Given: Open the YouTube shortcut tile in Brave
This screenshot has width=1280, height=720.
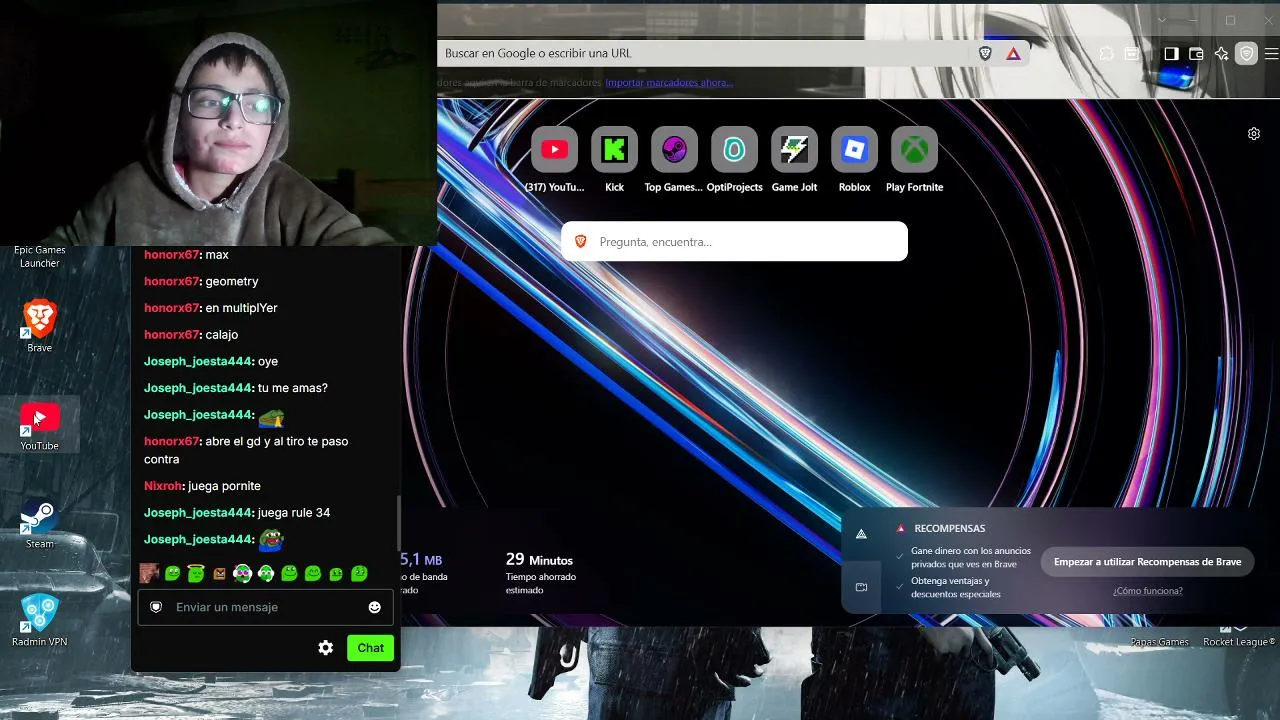Looking at the screenshot, I should [x=554, y=150].
